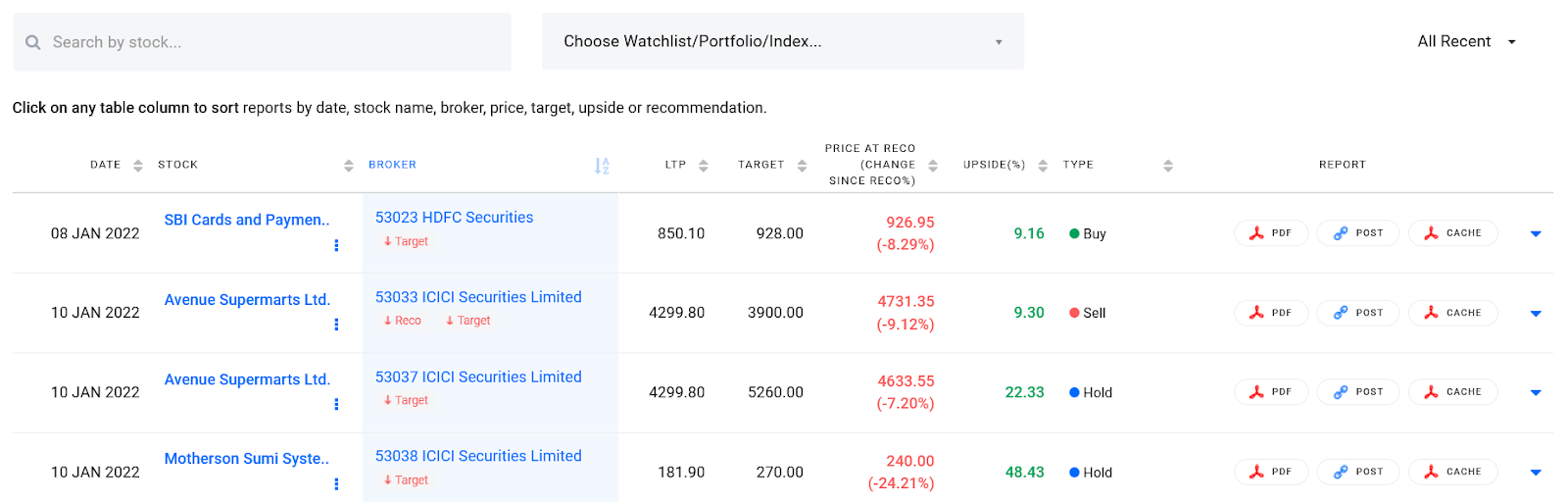The width and height of the screenshot is (1568, 502).
Task: Sort by BROKER using the A-Z icon
Action: tap(602, 166)
